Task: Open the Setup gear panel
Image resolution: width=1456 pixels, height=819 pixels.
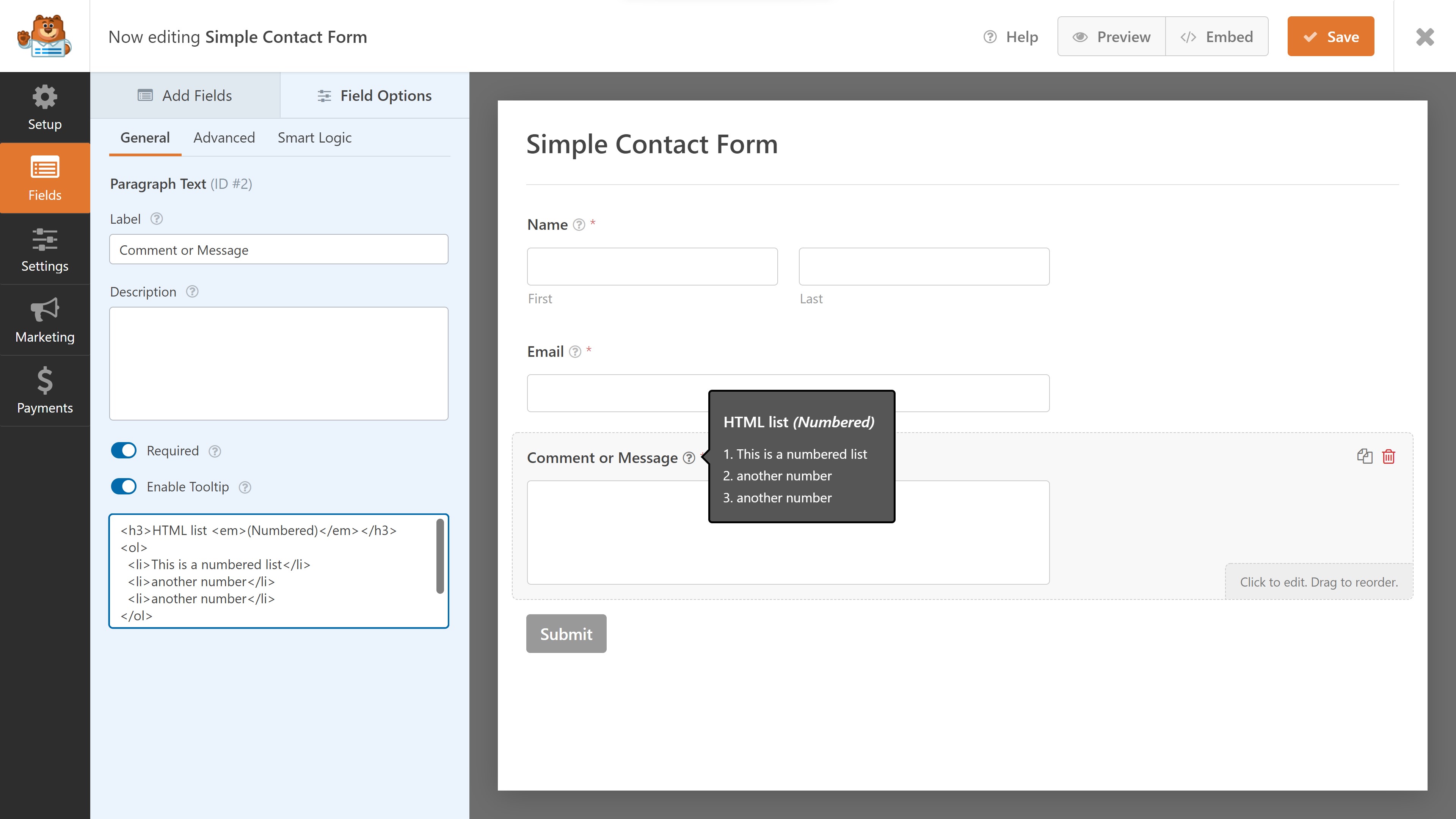Action: click(x=45, y=107)
